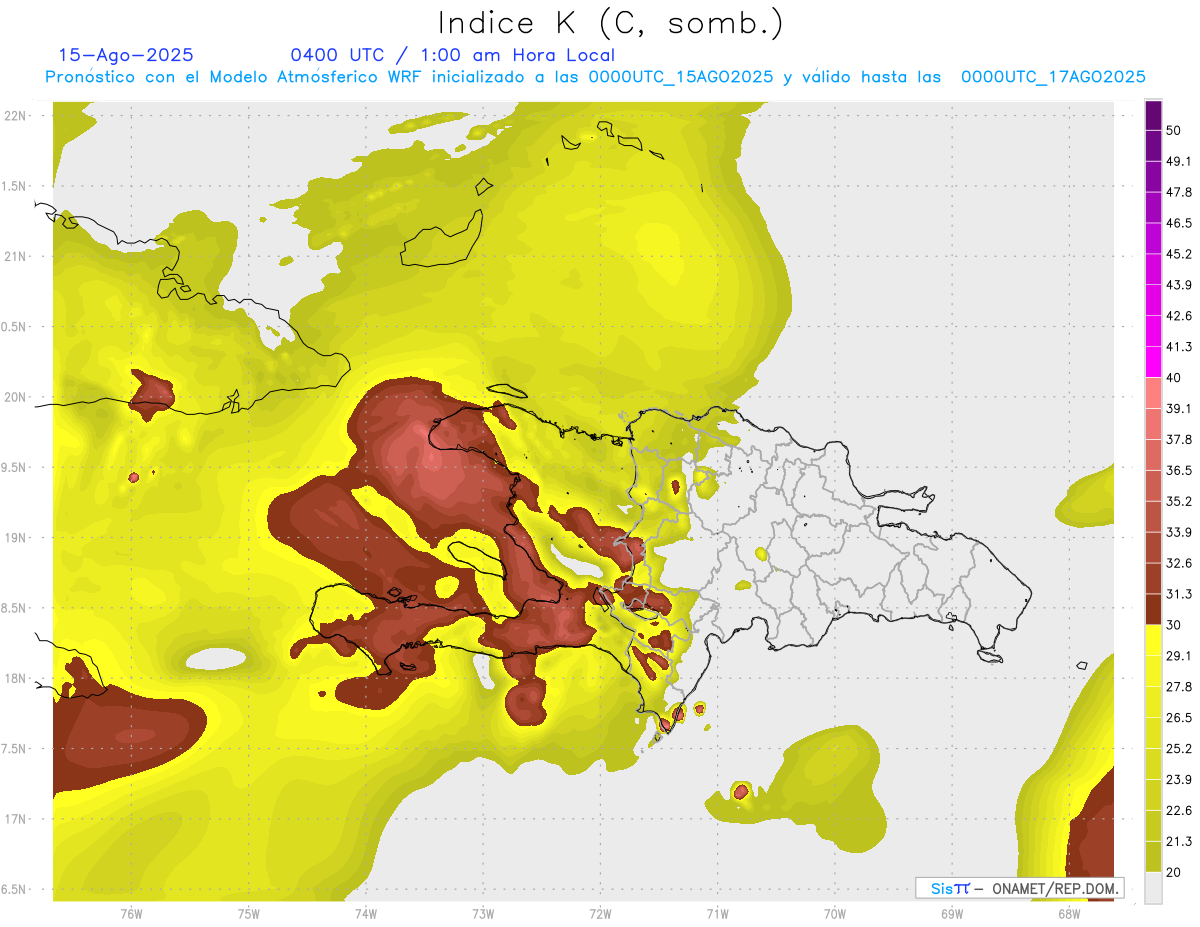Click the longitude label "73W"

point(483,914)
